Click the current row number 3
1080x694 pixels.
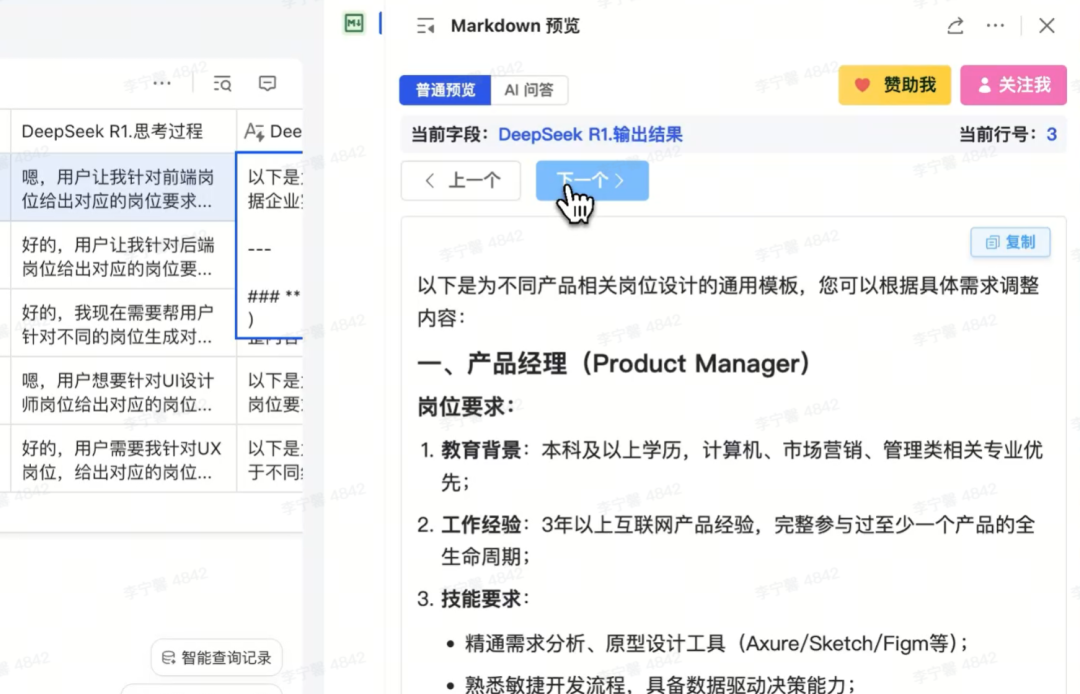click(1051, 134)
